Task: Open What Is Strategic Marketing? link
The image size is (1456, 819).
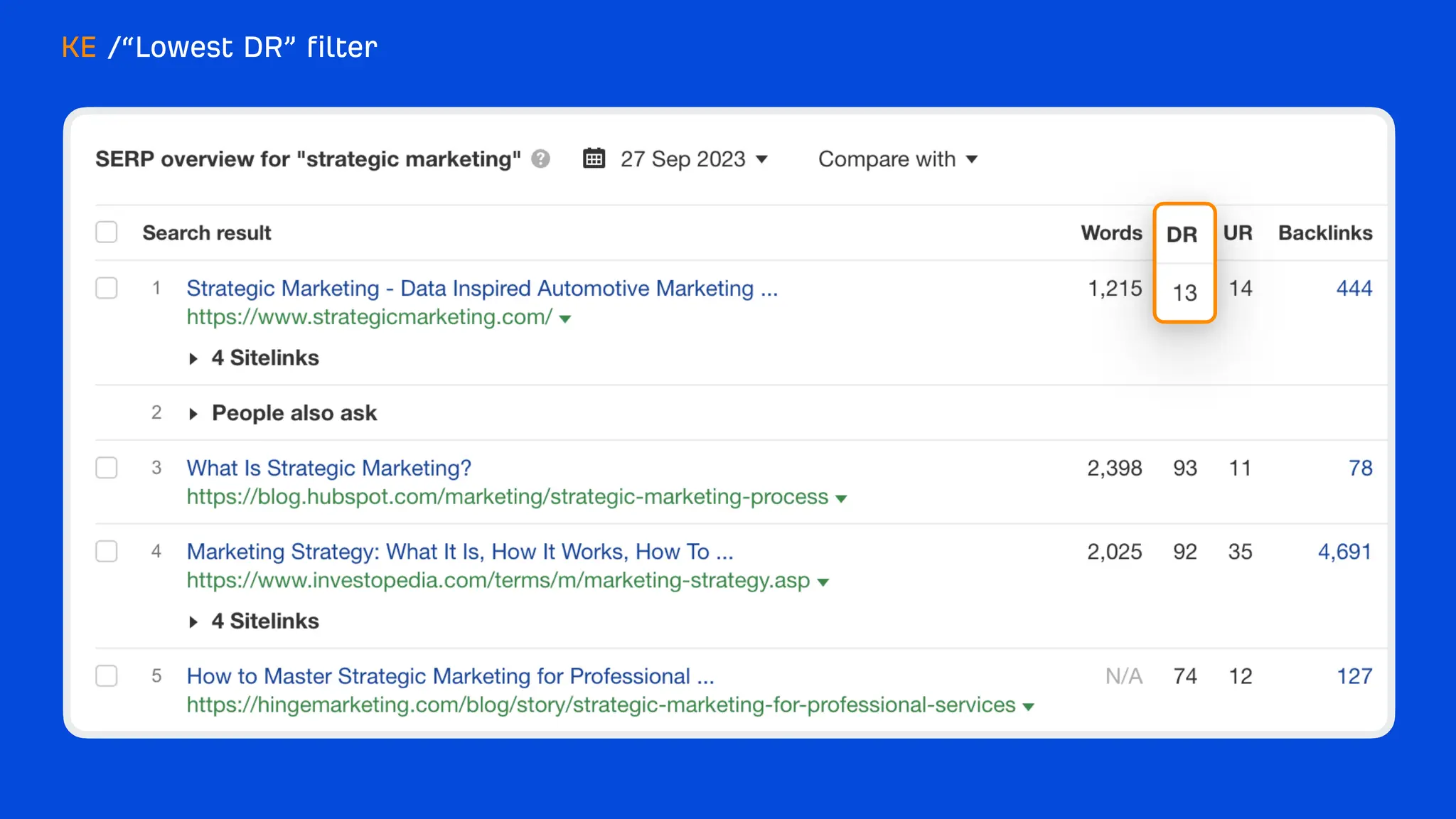Action: point(329,468)
